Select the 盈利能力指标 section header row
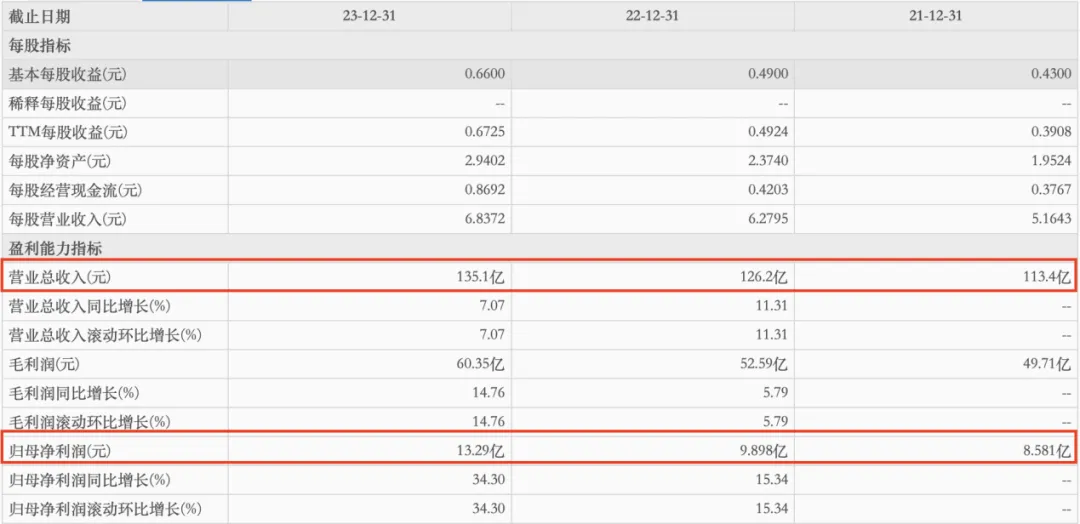The height and width of the screenshot is (524, 1080). pos(55,248)
